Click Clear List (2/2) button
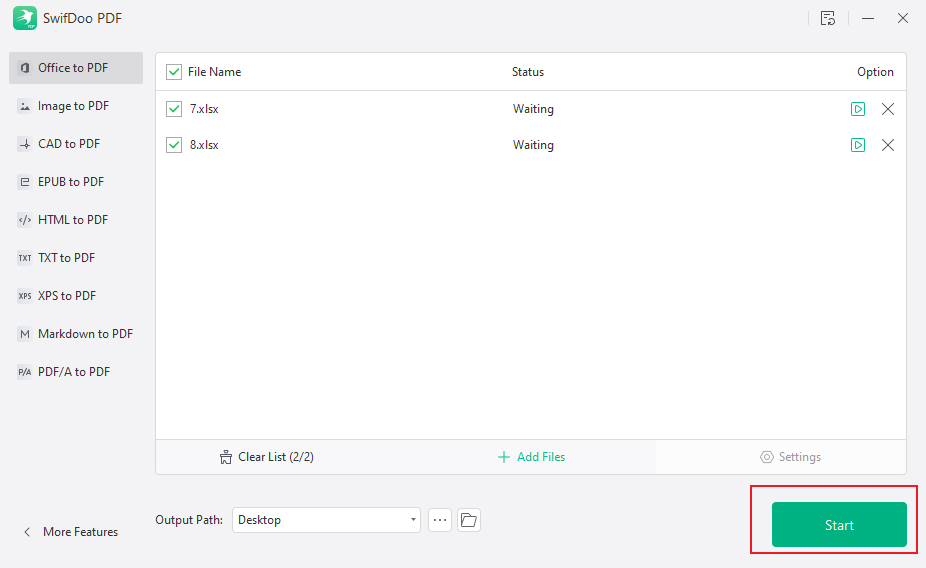The image size is (926, 568). click(267, 457)
